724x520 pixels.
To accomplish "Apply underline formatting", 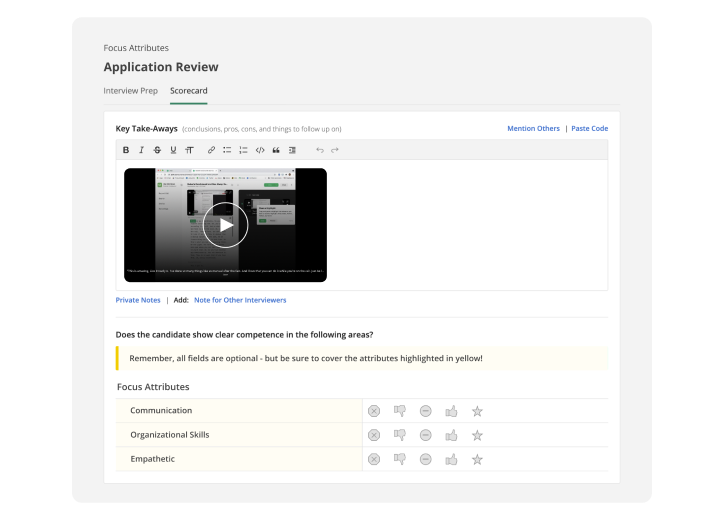I will click(x=173, y=150).
